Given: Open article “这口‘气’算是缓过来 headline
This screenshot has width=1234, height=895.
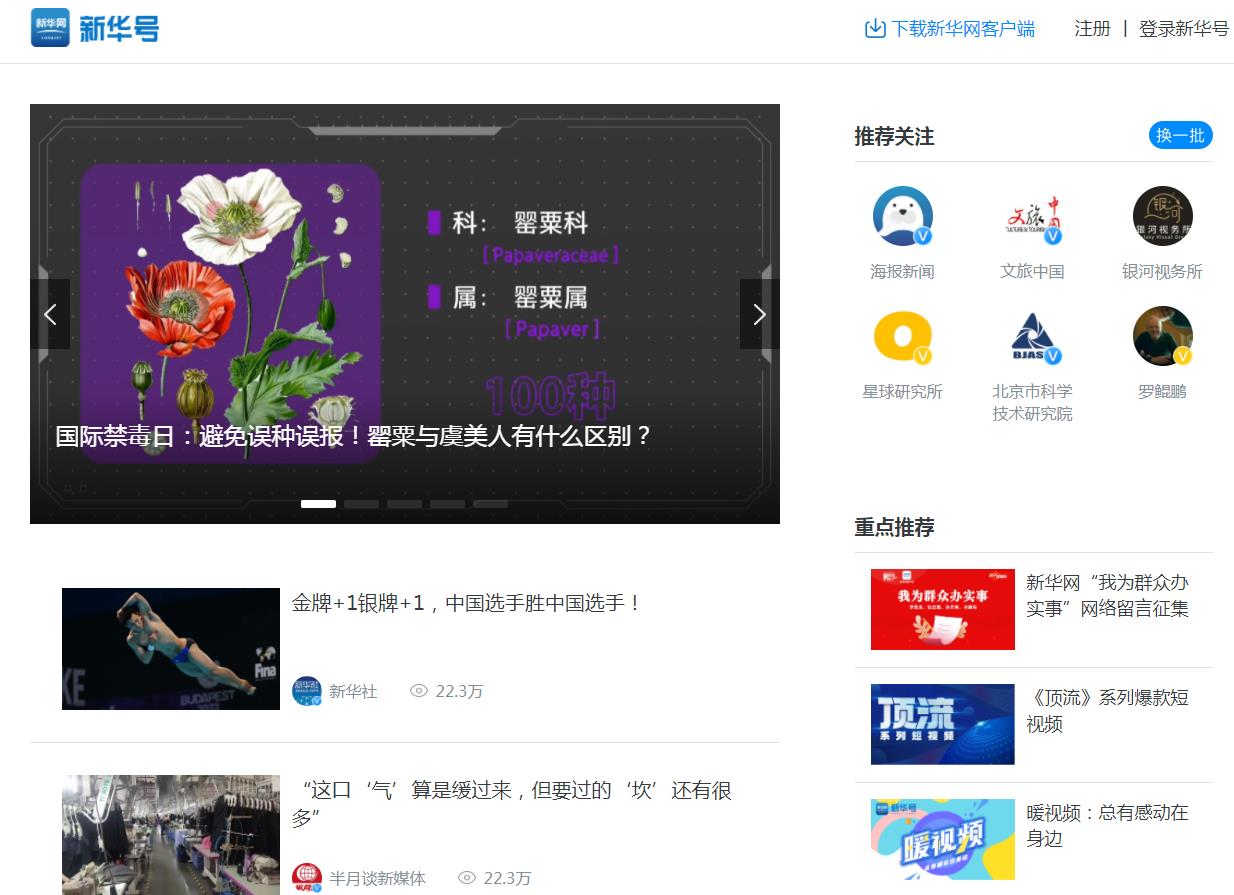Looking at the screenshot, I should tap(512, 804).
